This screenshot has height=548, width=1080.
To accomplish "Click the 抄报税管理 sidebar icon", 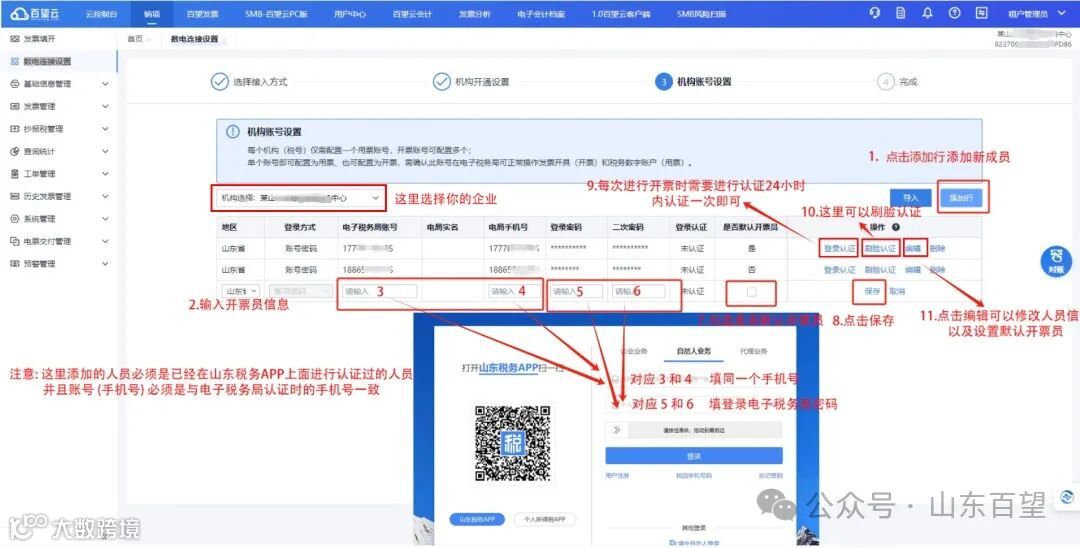I will click(14, 129).
